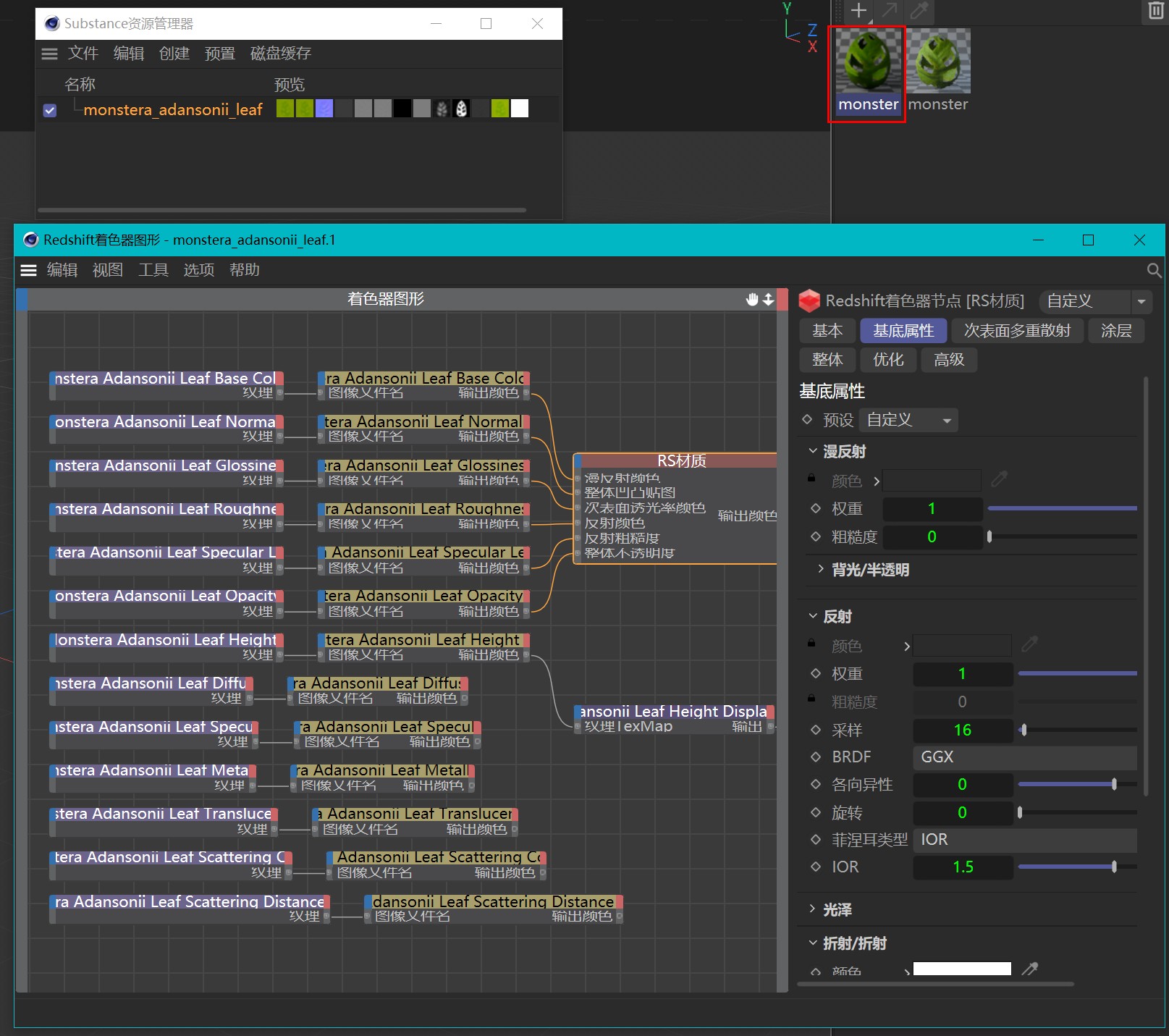Toggle keyframe diamond for 反射 权重

click(816, 673)
